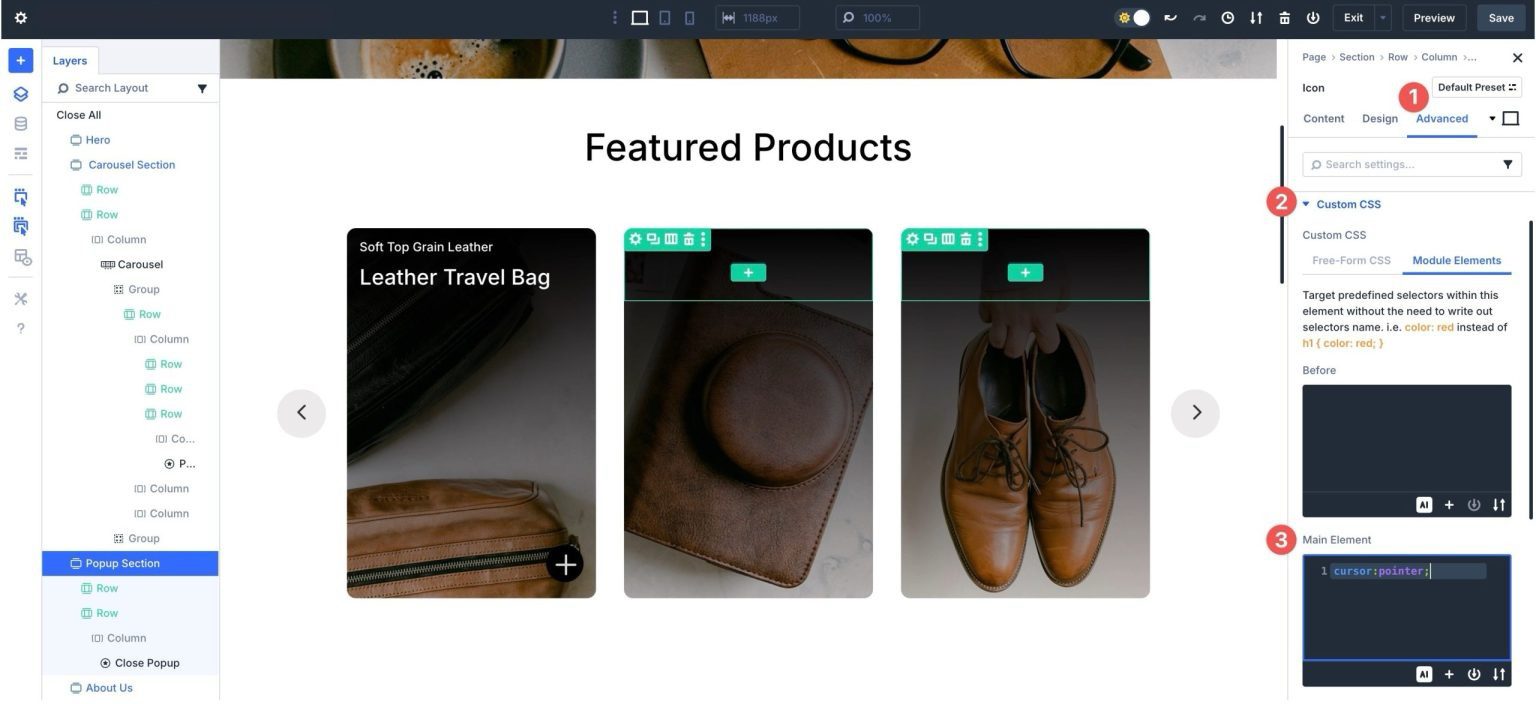This screenshot has height=704, width=1536.
Task: Open the editing history clock icon
Action: tap(1227, 17)
